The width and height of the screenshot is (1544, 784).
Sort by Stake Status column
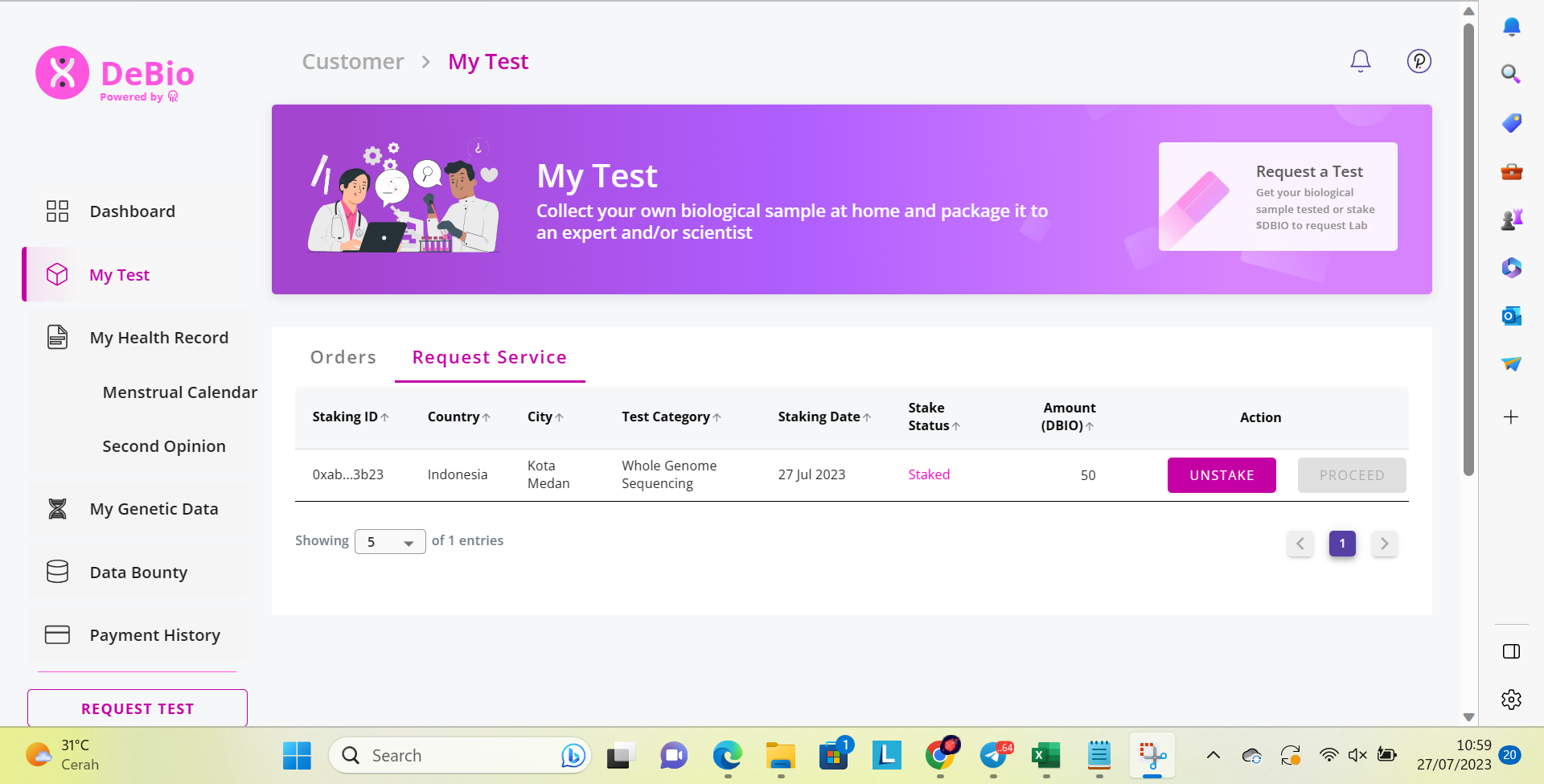934,417
